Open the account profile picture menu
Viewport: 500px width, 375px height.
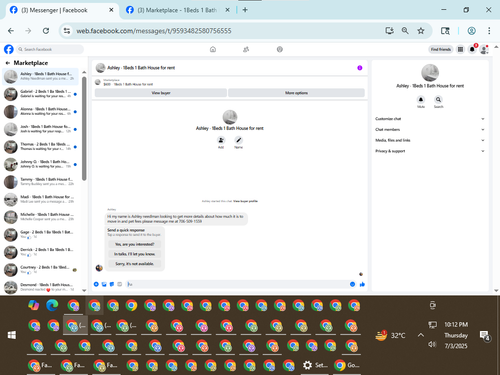pyautogui.click(x=484, y=50)
